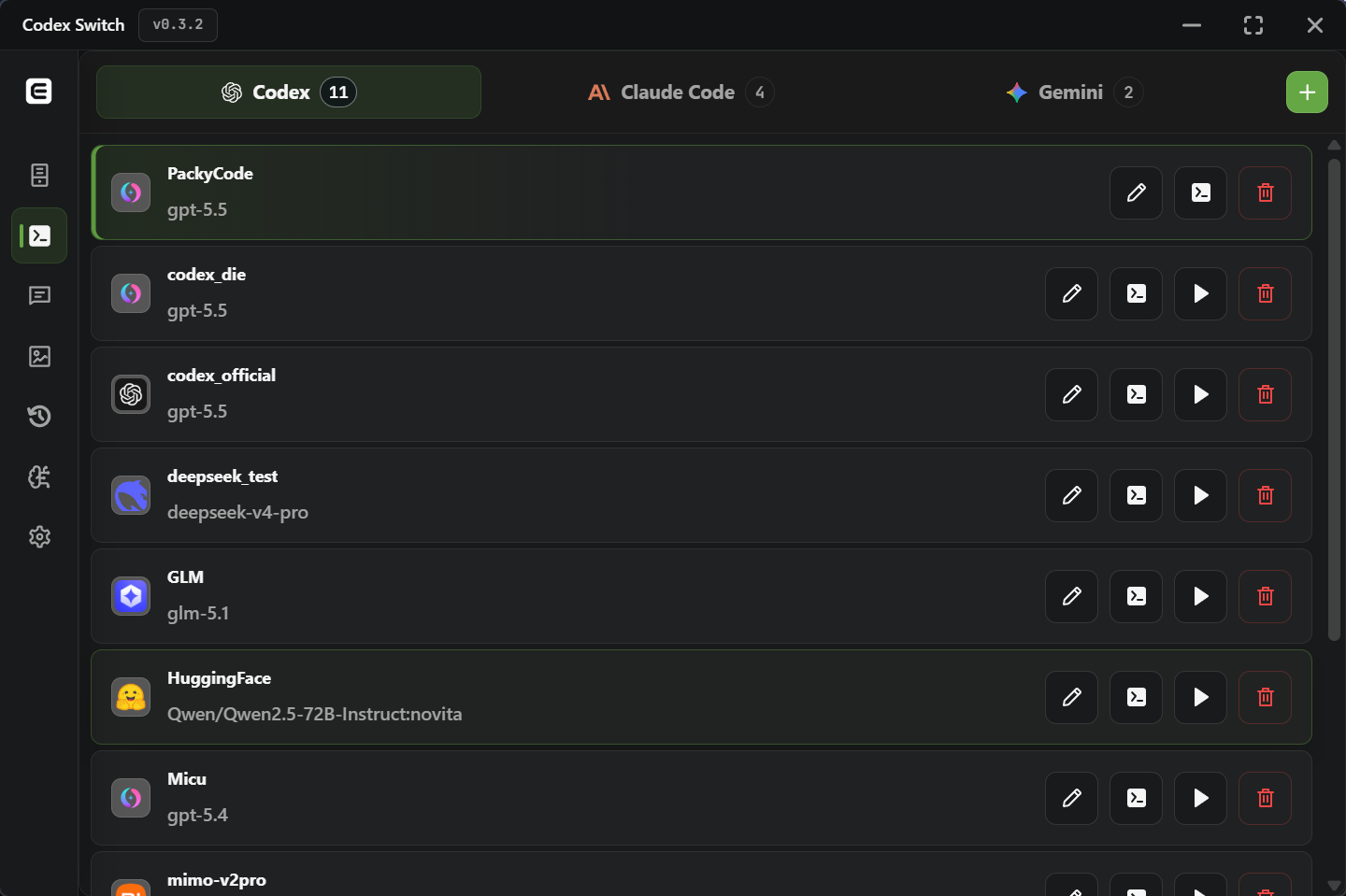This screenshot has width=1346, height=896.
Task: Select the 'codex_die' provider name
Action: tap(207, 275)
